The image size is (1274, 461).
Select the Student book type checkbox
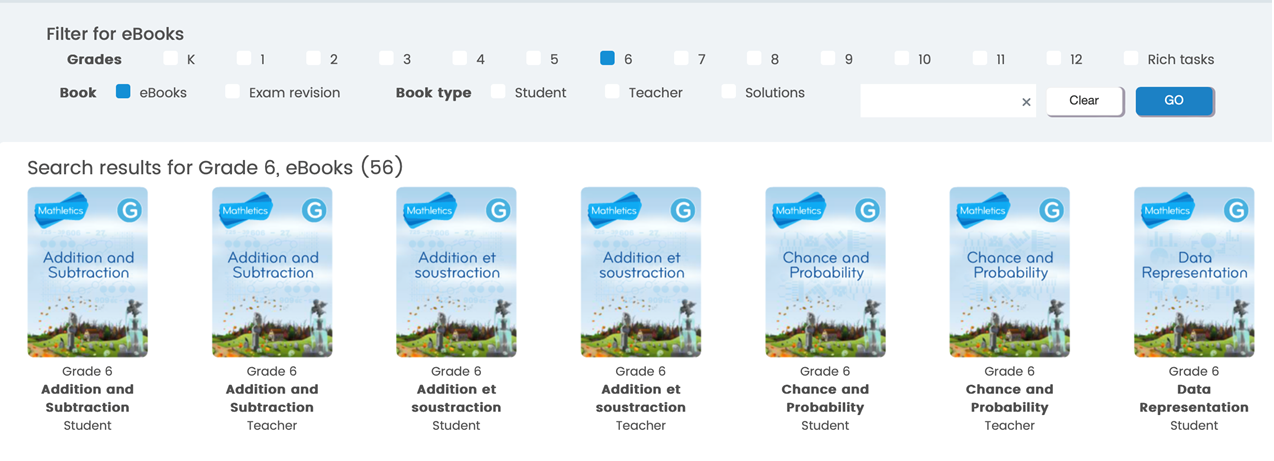coord(499,92)
